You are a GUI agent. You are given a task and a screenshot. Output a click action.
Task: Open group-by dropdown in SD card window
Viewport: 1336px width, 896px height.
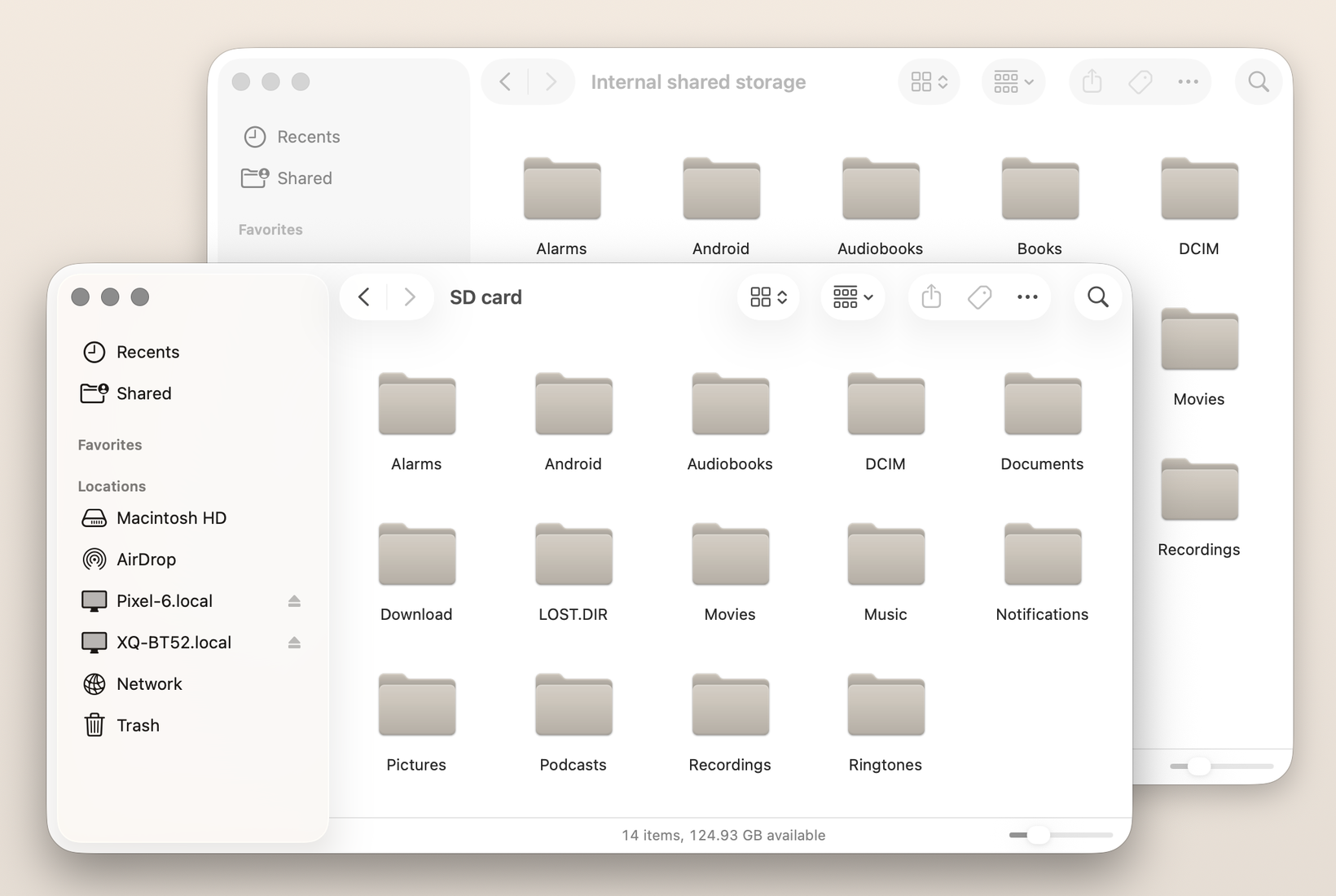tap(853, 297)
